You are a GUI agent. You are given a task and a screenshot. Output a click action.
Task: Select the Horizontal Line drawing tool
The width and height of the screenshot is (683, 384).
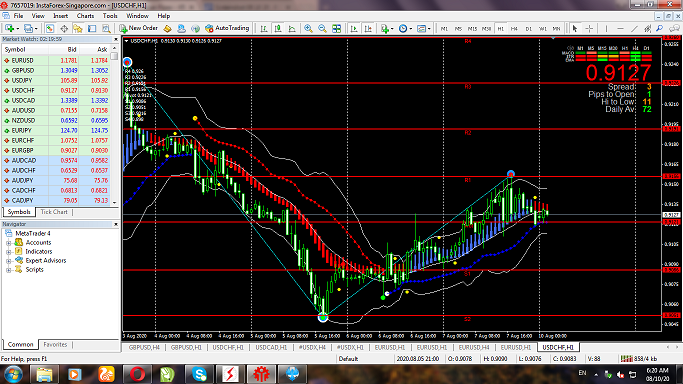(620, 28)
